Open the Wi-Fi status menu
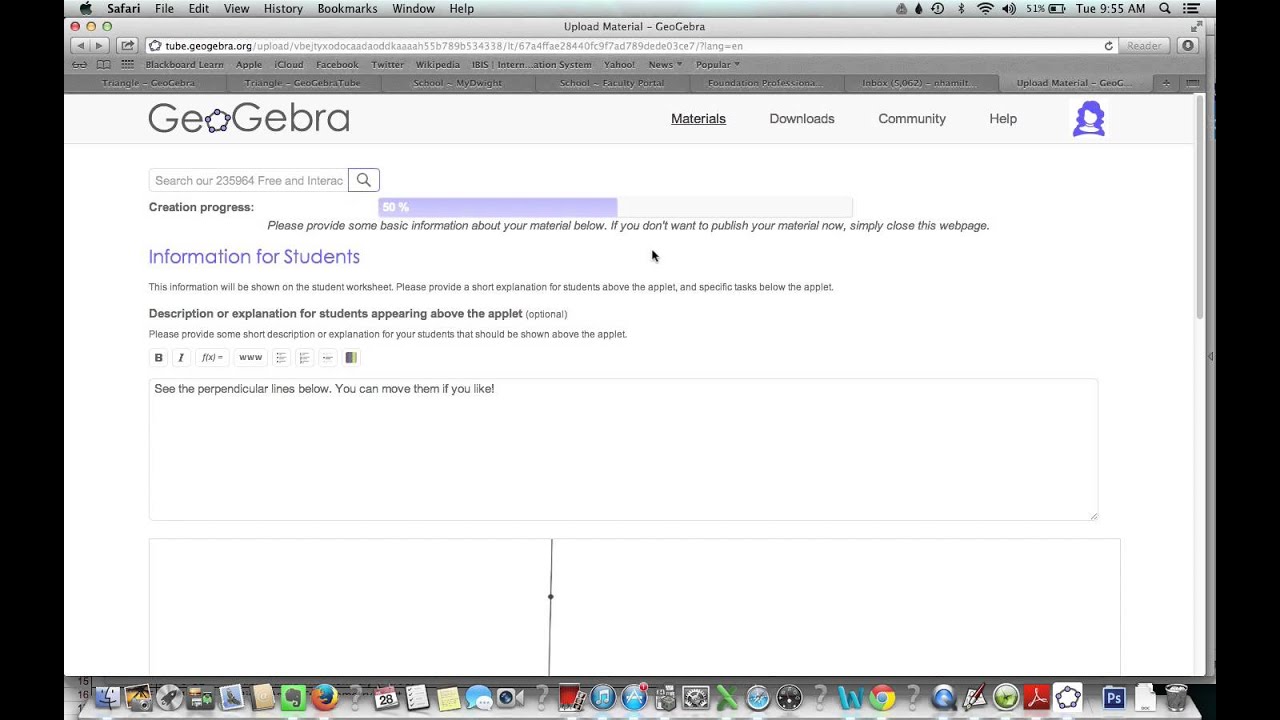 (985, 9)
